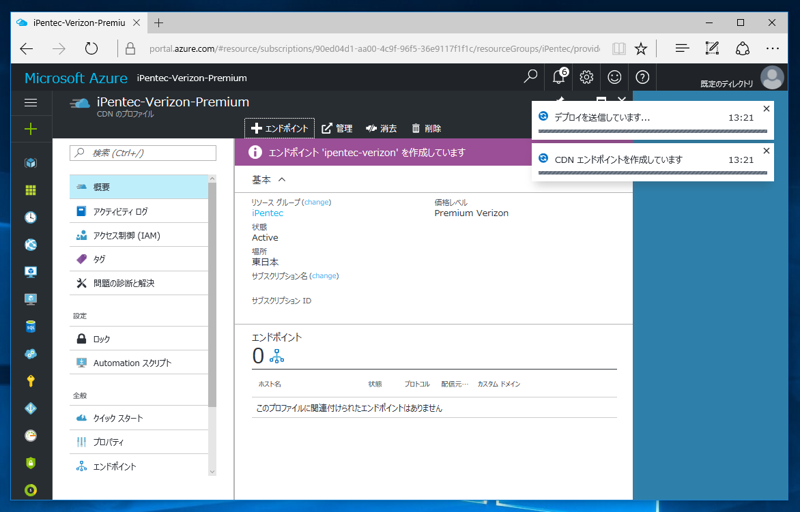Screen dimensions: 800x512
Task: Open the Azure portal hamburger menu
Action: [x=31, y=103]
